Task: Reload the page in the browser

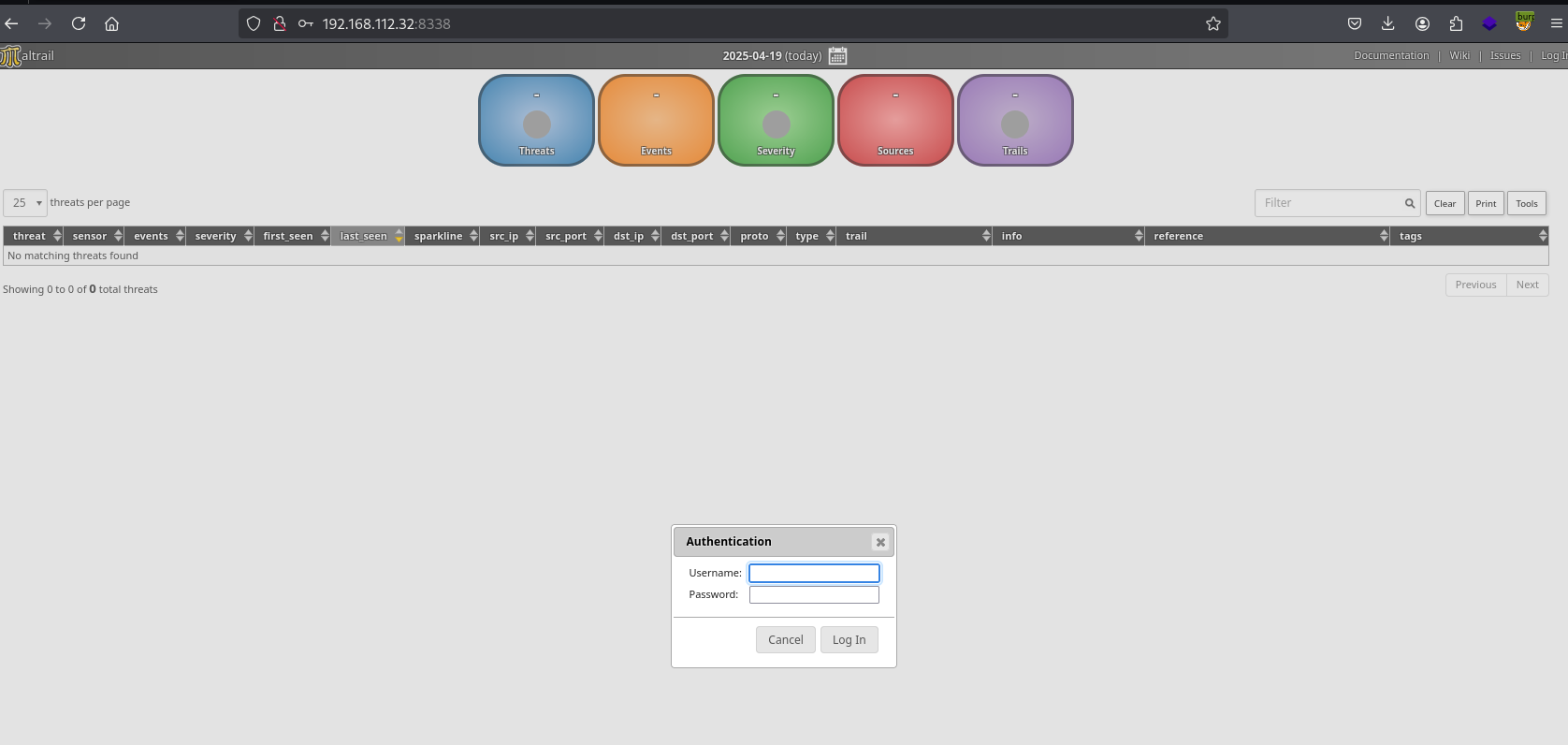Action: [x=79, y=23]
